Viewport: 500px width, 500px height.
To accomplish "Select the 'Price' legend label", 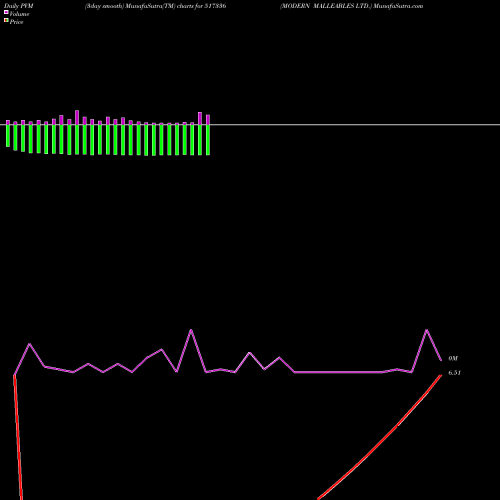I will (x=16, y=22).
